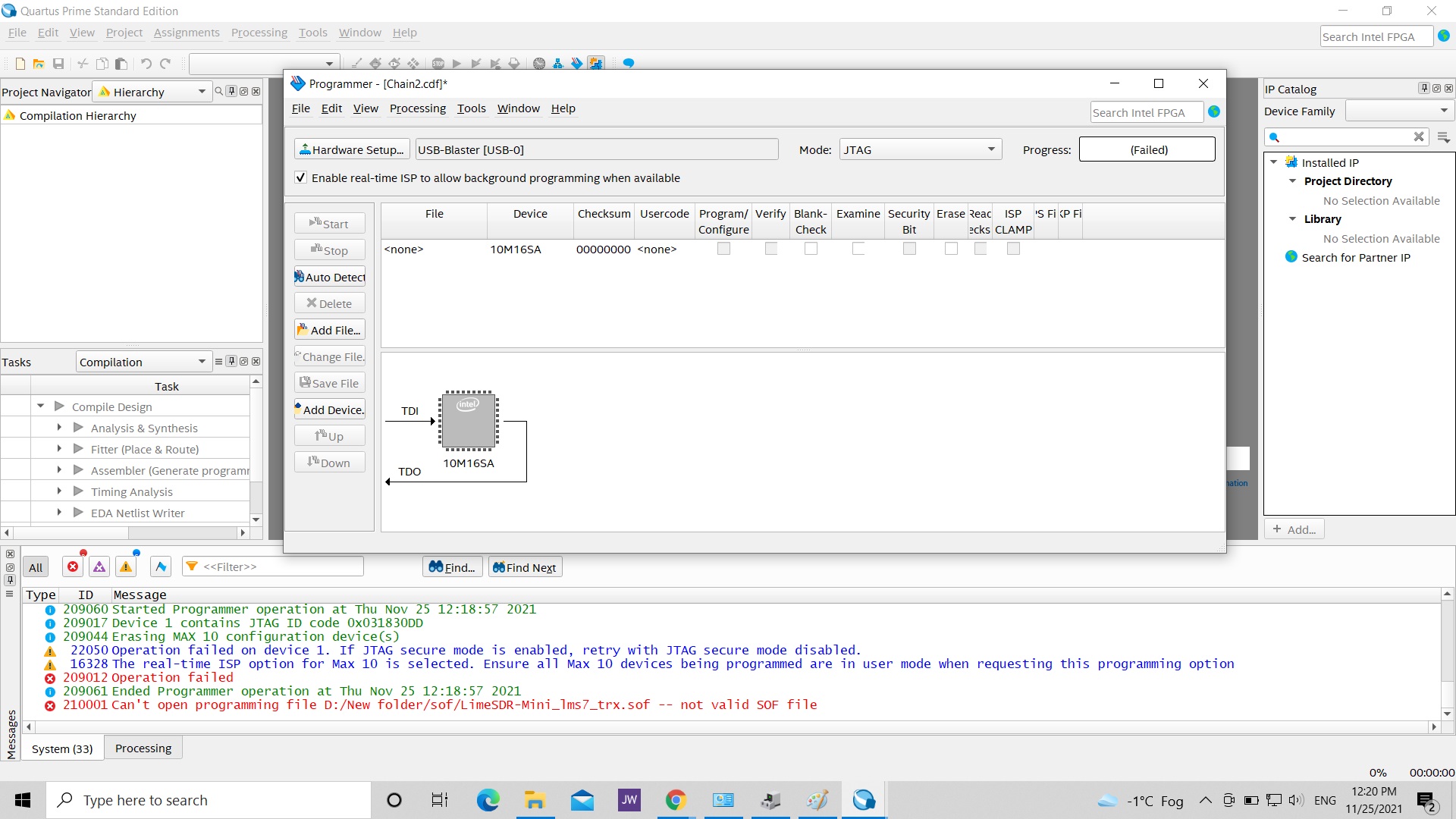The height and width of the screenshot is (819, 1456).
Task: Click the blue chat bubble toolbar icon
Action: click(x=628, y=64)
